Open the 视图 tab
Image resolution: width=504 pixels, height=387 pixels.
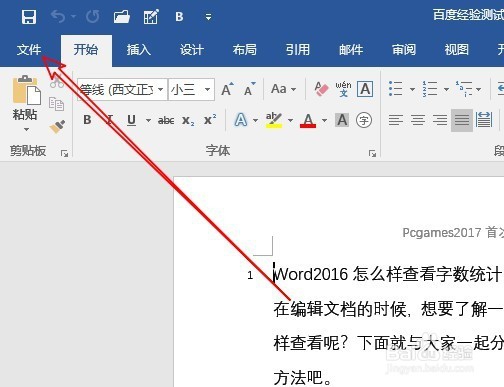pos(457,50)
